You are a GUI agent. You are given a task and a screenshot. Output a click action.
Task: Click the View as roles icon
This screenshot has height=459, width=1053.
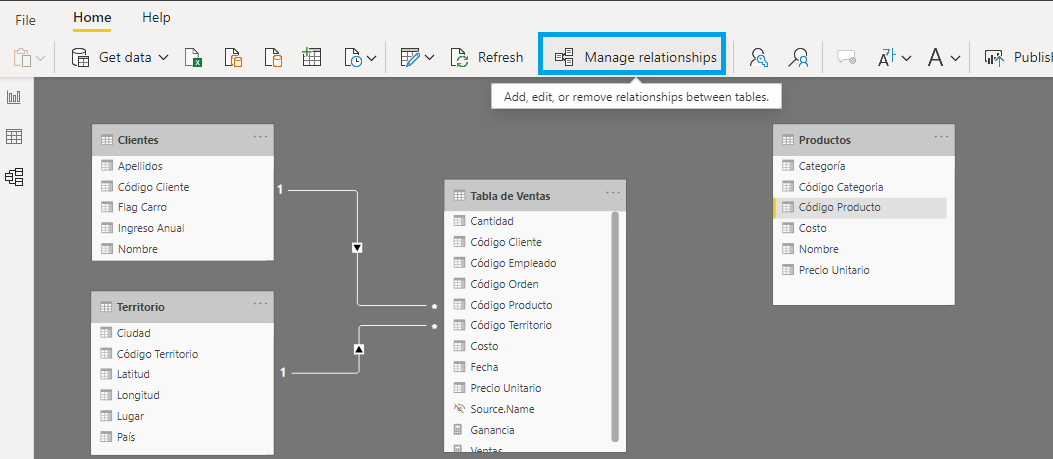(x=798, y=58)
